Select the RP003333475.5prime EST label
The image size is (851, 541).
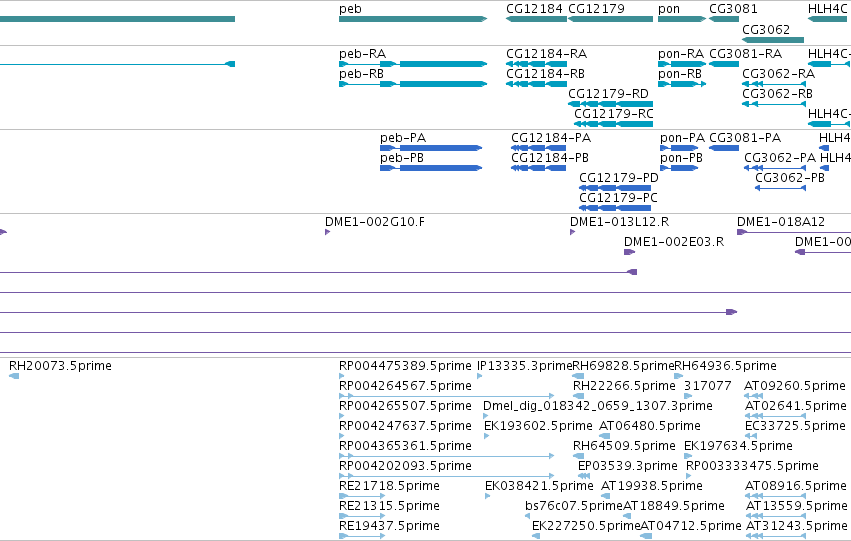tap(752, 466)
